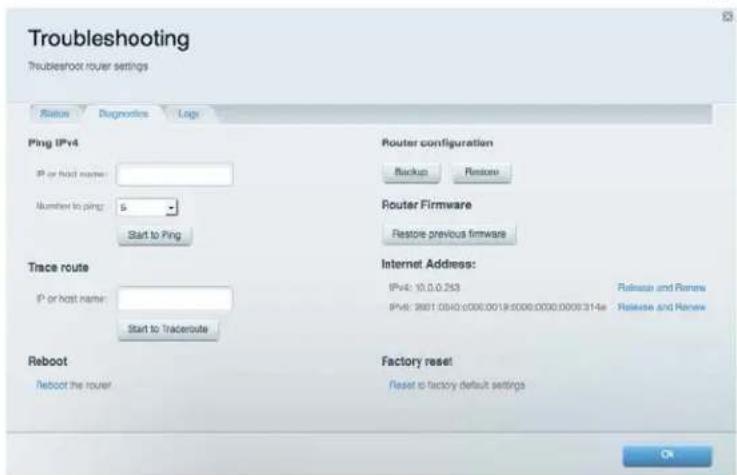Click the Trace route section heading
This screenshot has height=475, width=737.
pyautogui.click(x=58, y=267)
